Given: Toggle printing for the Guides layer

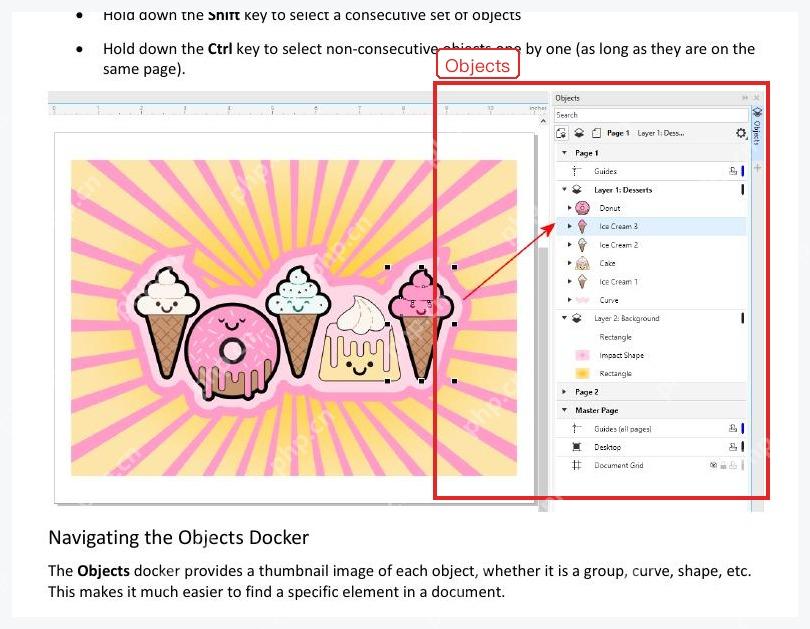Looking at the screenshot, I should tap(733, 171).
